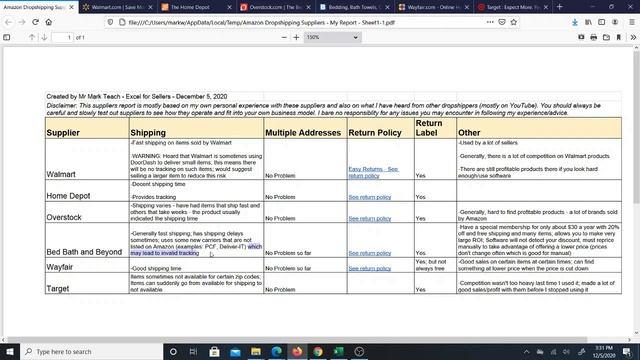Open Microsoft Store from the taskbar
640x360 pixels.
click(214, 351)
